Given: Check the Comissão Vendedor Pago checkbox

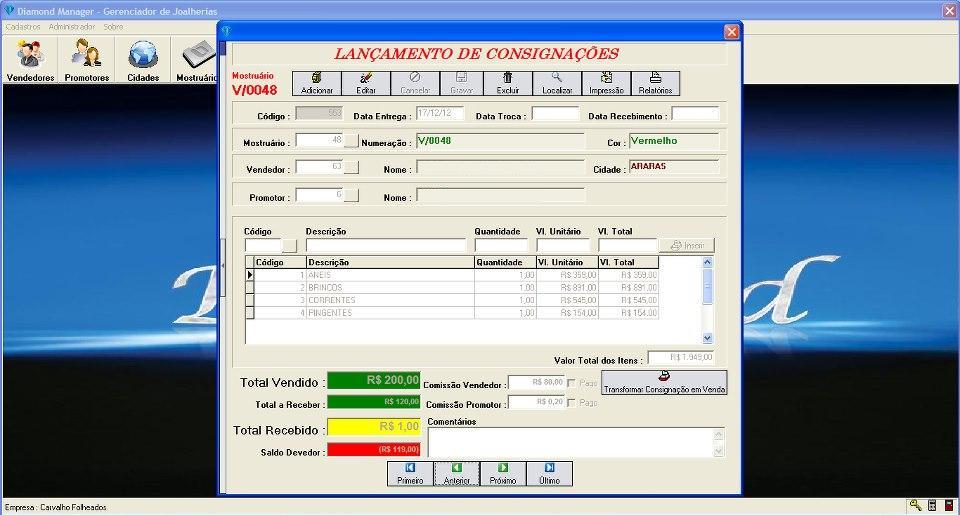Looking at the screenshot, I should [x=572, y=383].
